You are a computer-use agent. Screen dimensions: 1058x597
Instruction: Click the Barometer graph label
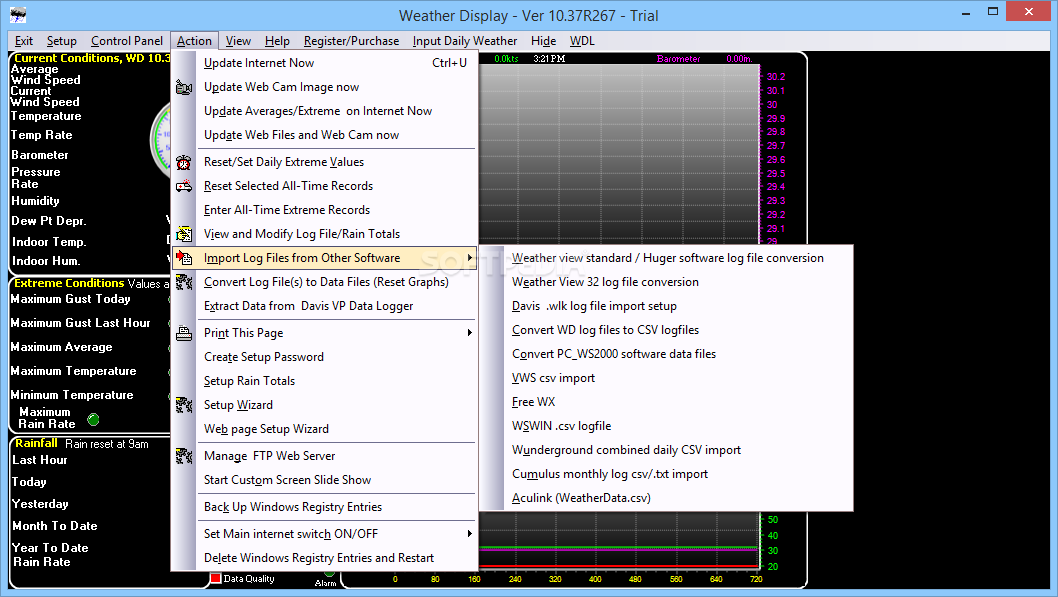(678, 59)
